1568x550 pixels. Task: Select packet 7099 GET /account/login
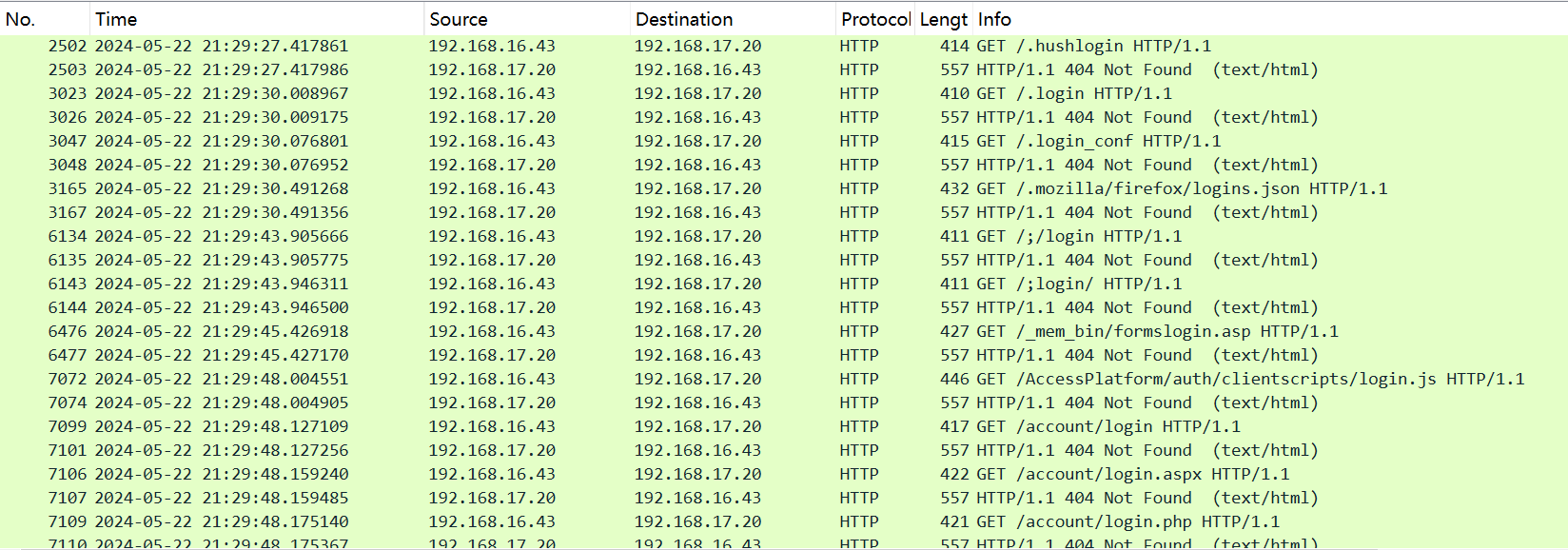1108,426
